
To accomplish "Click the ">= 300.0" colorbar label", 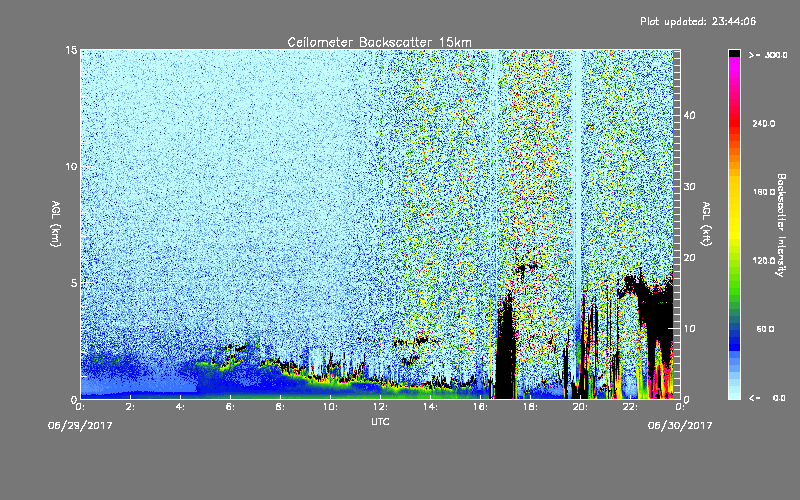I will 768,55.
